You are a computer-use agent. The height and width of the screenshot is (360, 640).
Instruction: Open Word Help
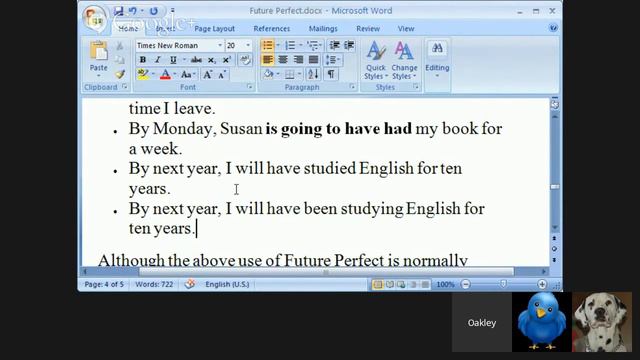pos(553,28)
